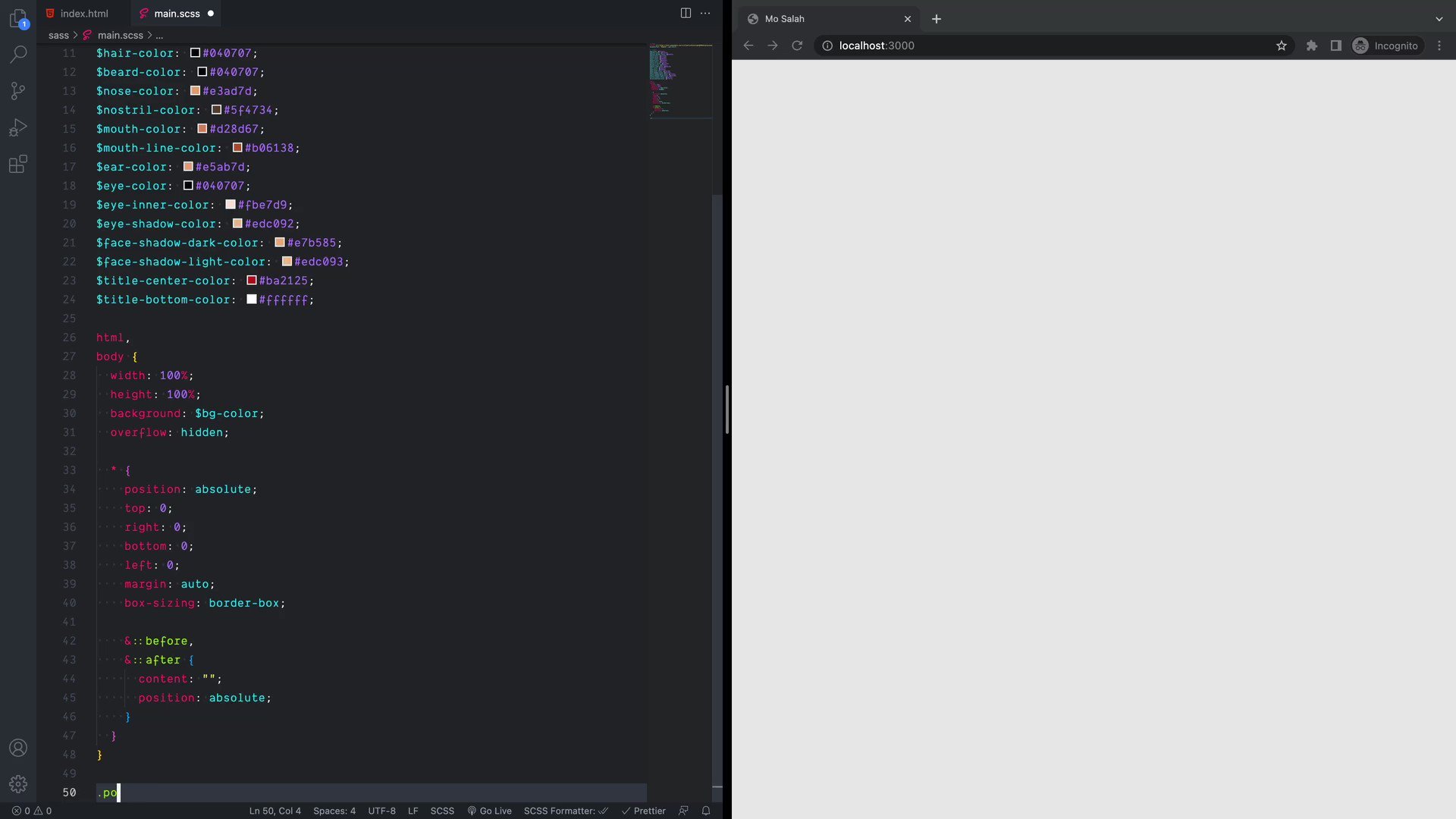Click the $bg-color value on line 30
Image resolution: width=1456 pixels, height=819 pixels.
coord(227,413)
